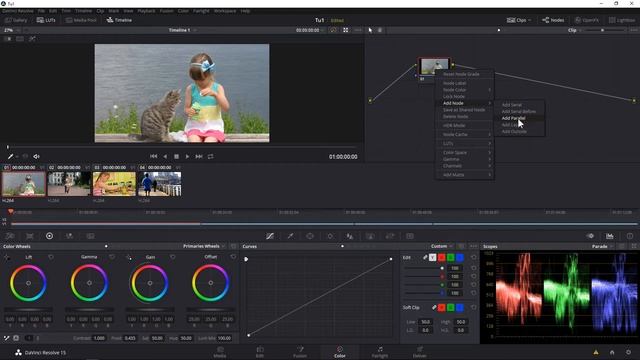Open the Color Match palette icon
The height and width of the screenshot is (360, 640).
30,236
